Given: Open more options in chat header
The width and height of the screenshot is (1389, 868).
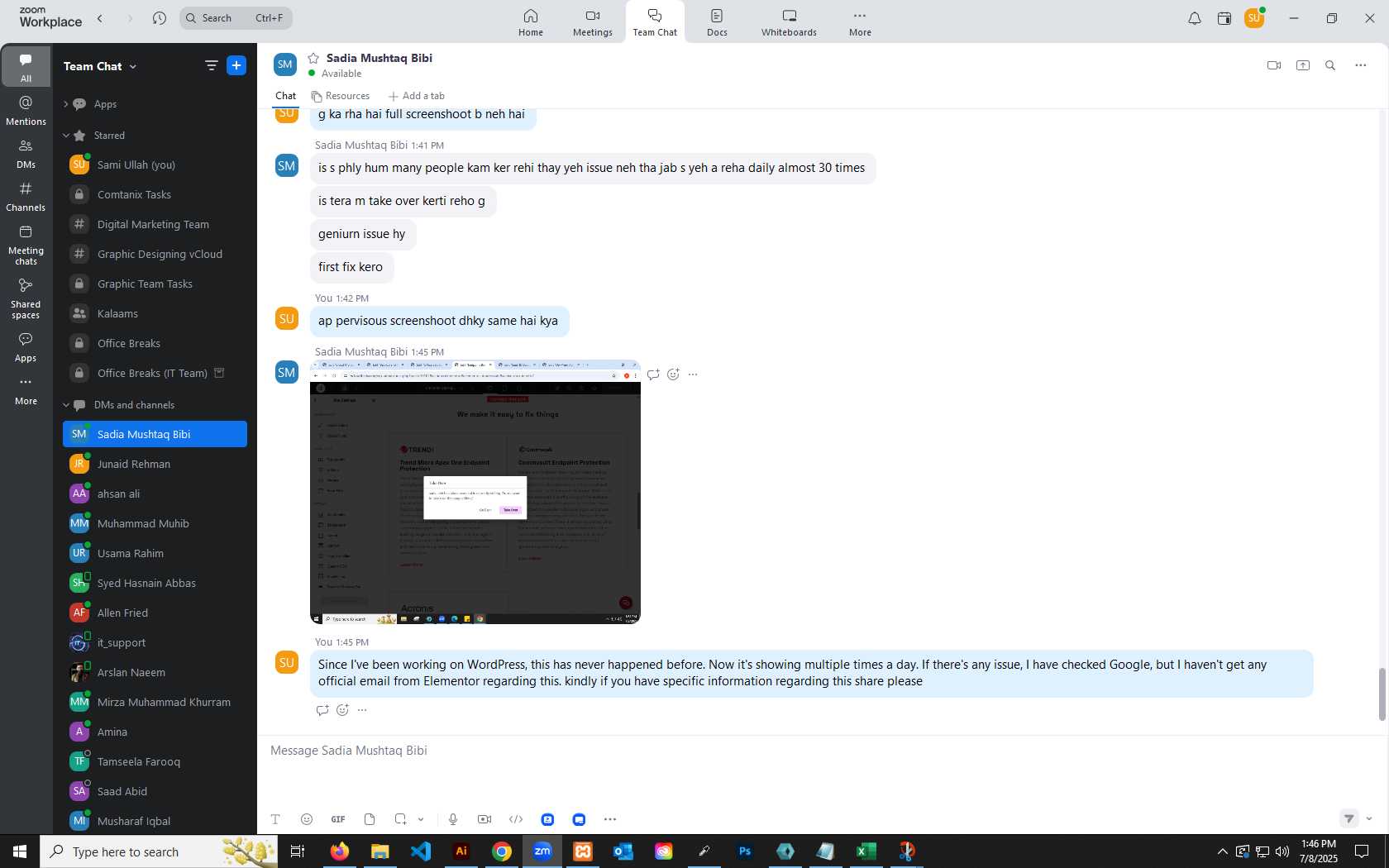Looking at the screenshot, I should tap(1361, 65).
